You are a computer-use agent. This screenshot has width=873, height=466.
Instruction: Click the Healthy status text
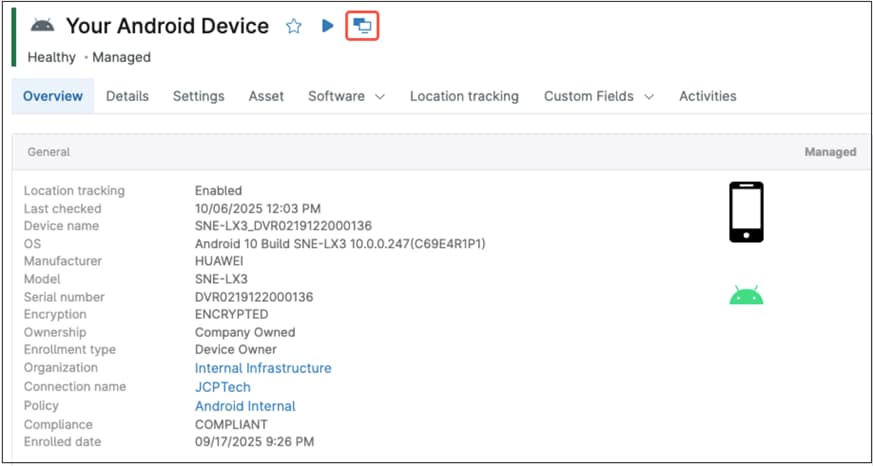52,57
